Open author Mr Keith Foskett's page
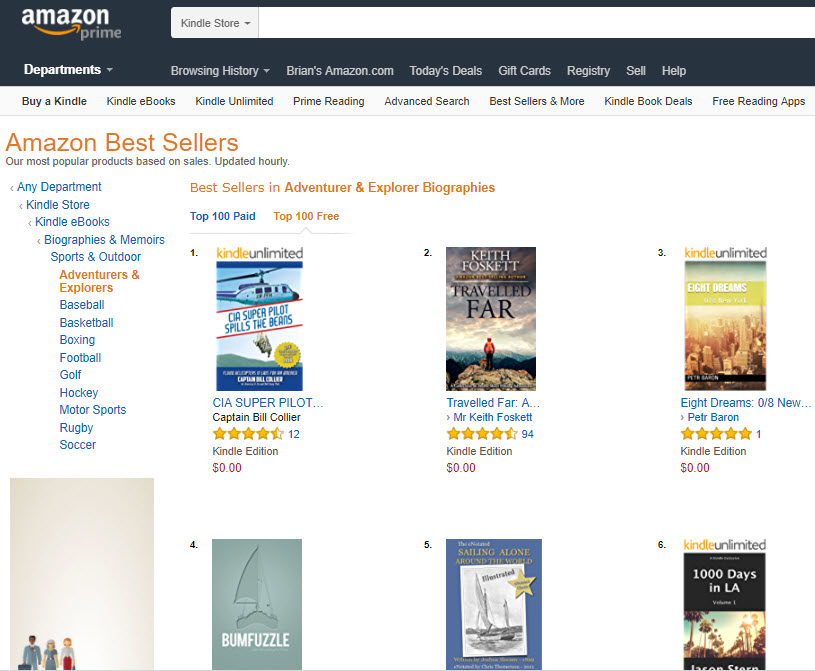This screenshot has height=671, width=815. [493, 417]
